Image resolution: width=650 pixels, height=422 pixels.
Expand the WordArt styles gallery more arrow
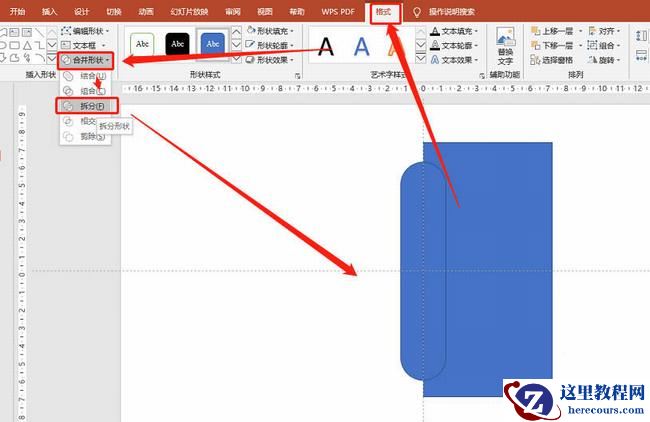(x=421, y=58)
